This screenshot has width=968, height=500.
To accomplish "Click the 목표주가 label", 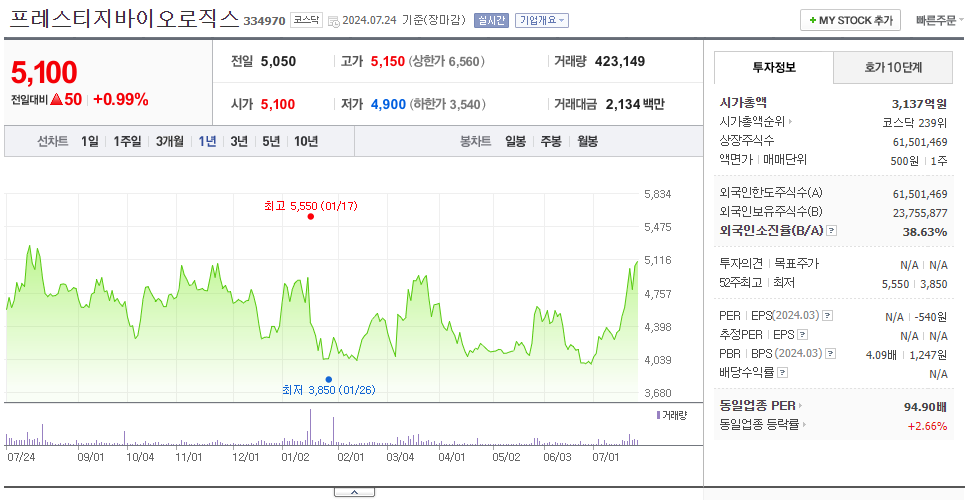I will tap(796, 264).
